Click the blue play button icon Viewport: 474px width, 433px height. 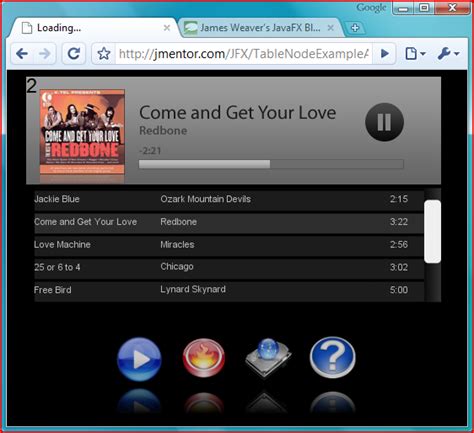point(139,359)
